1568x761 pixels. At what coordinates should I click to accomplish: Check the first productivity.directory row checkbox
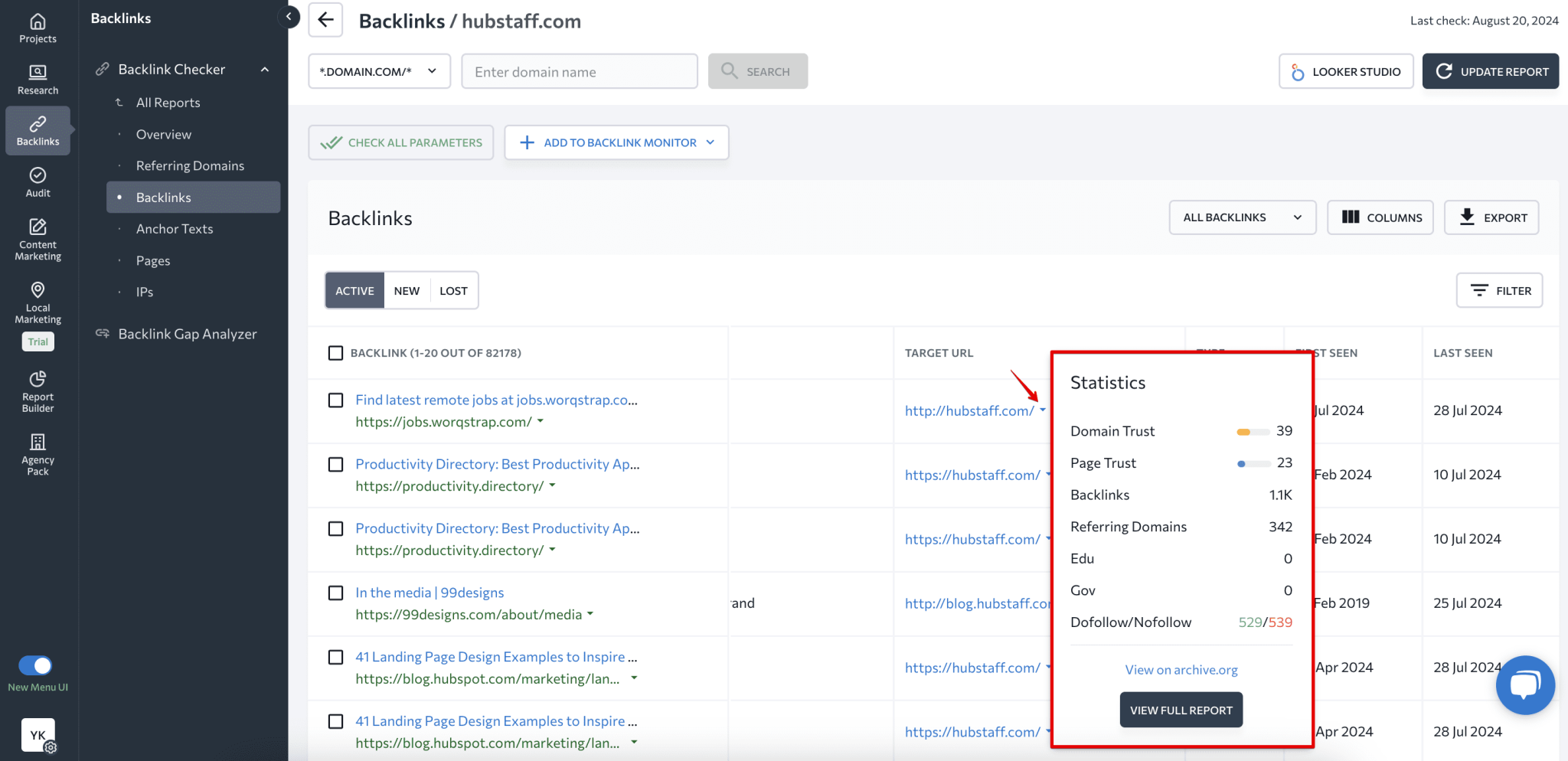coord(335,465)
